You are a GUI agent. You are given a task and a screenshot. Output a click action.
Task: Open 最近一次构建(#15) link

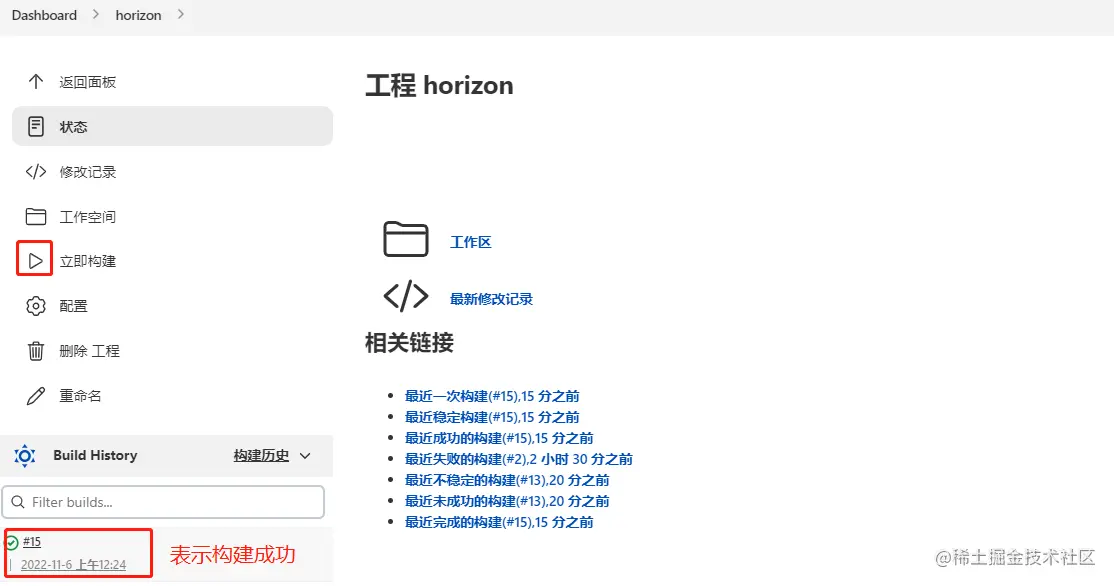point(492,396)
